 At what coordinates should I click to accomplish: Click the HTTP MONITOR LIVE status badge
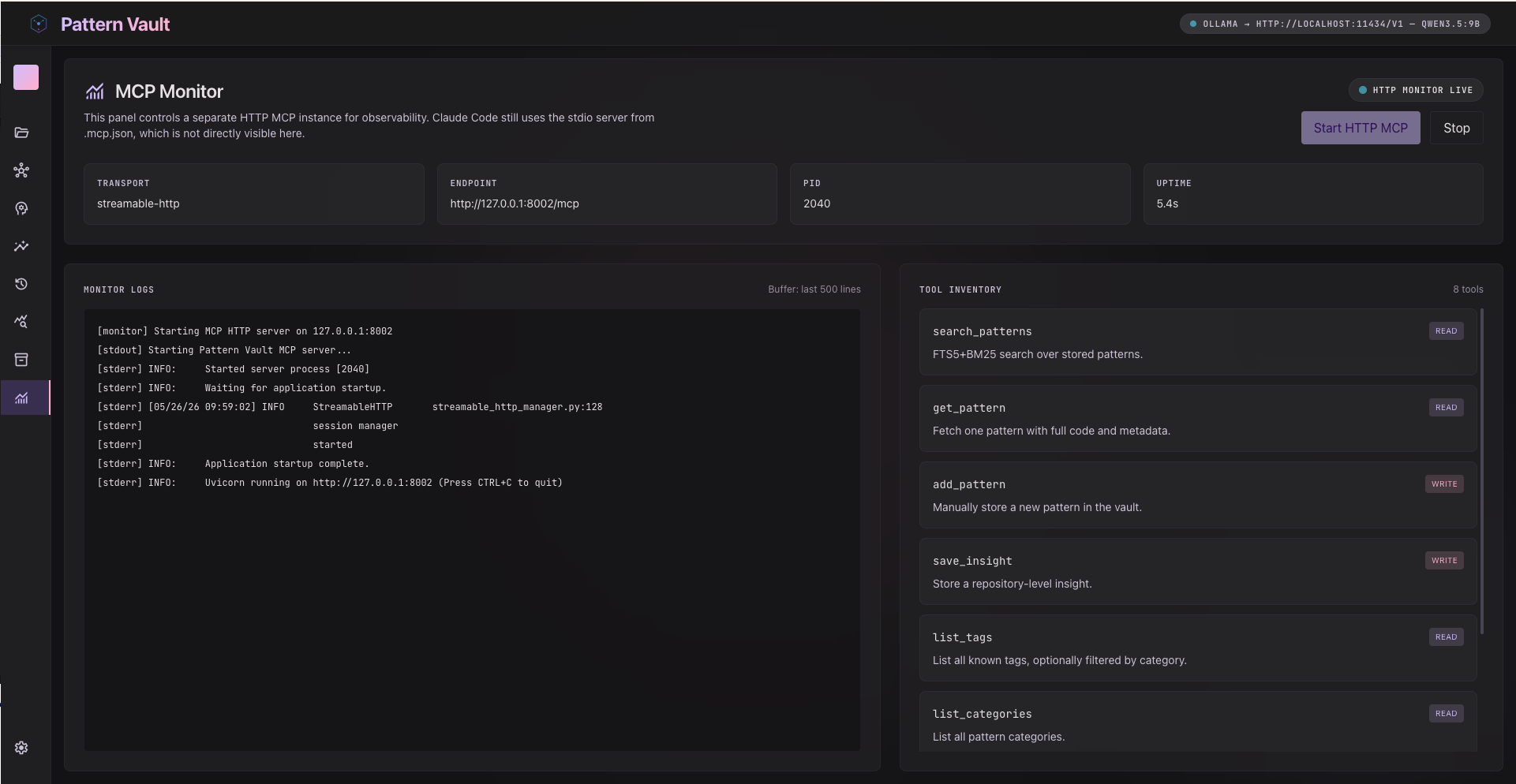pyautogui.click(x=1415, y=90)
